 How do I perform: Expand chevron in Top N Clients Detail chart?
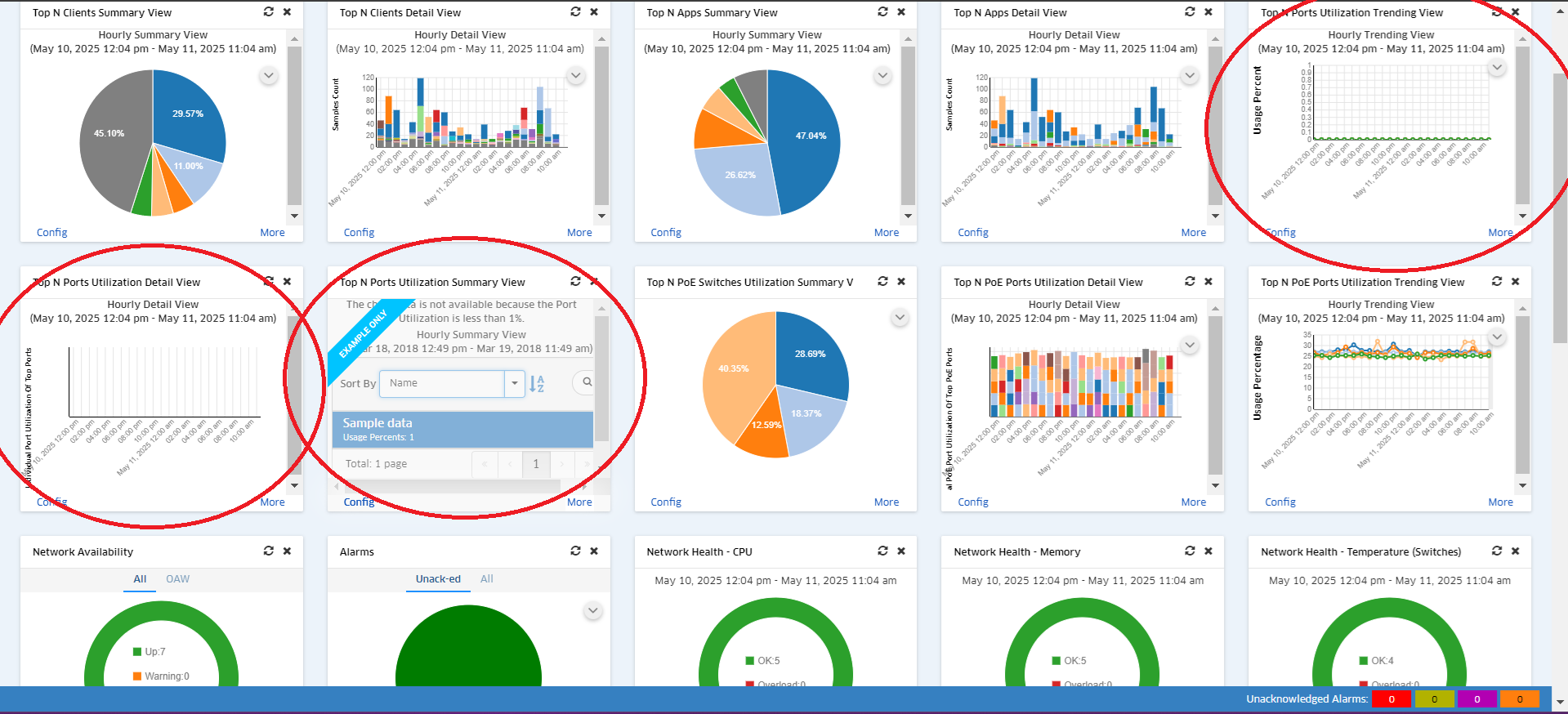[x=575, y=76]
